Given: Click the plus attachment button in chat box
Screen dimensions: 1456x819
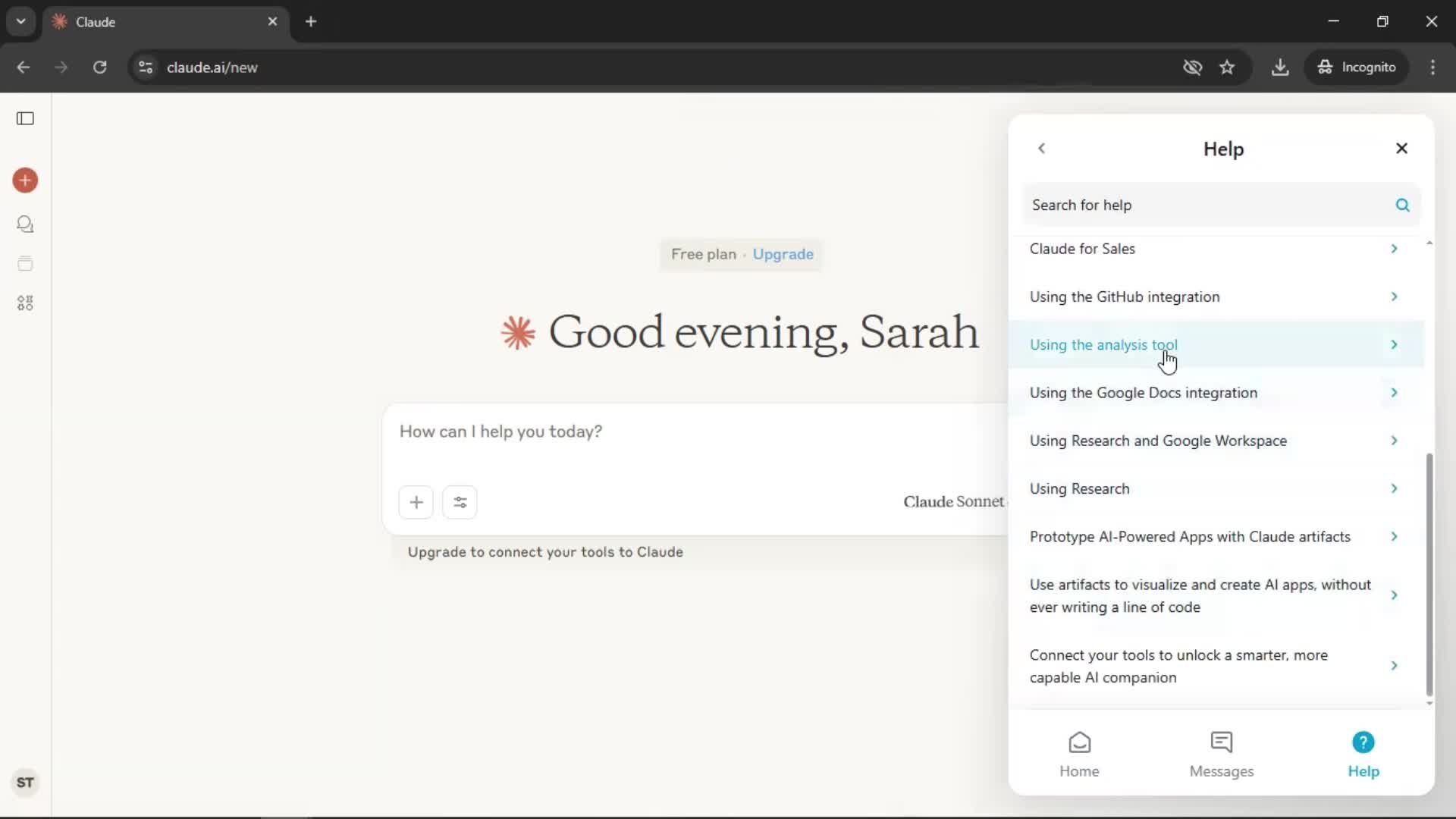Looking at the screenshot, I should click(416, 502).
